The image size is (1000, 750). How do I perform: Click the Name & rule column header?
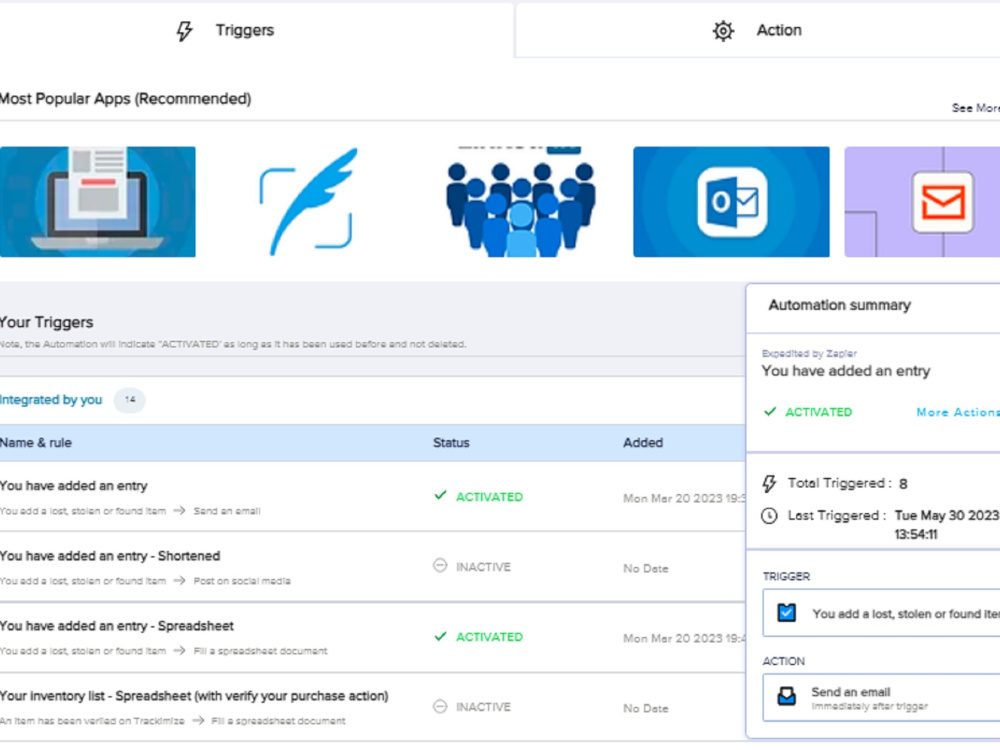pos(36,443)
